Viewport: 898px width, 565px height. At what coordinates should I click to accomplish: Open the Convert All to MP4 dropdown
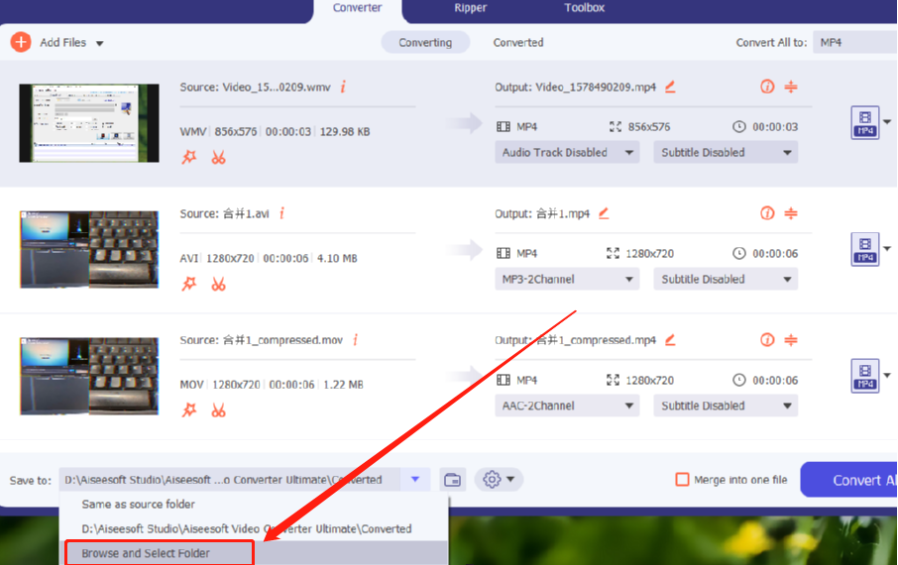pos(854,42)
